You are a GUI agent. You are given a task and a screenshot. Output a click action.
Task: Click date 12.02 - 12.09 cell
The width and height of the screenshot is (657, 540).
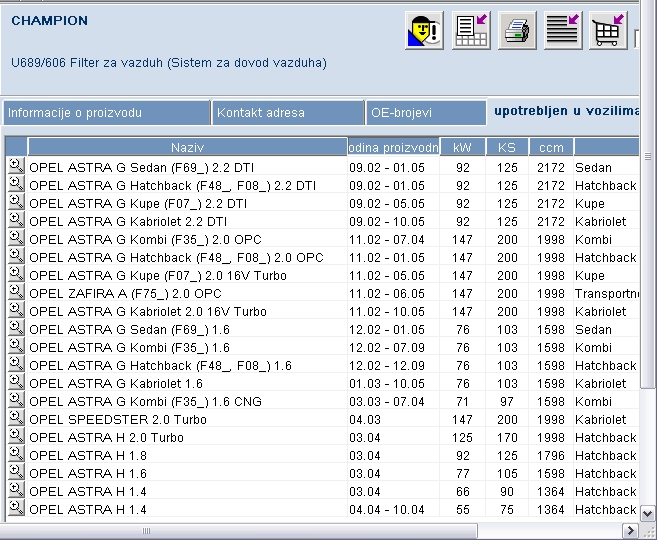[x=387, y=365]
